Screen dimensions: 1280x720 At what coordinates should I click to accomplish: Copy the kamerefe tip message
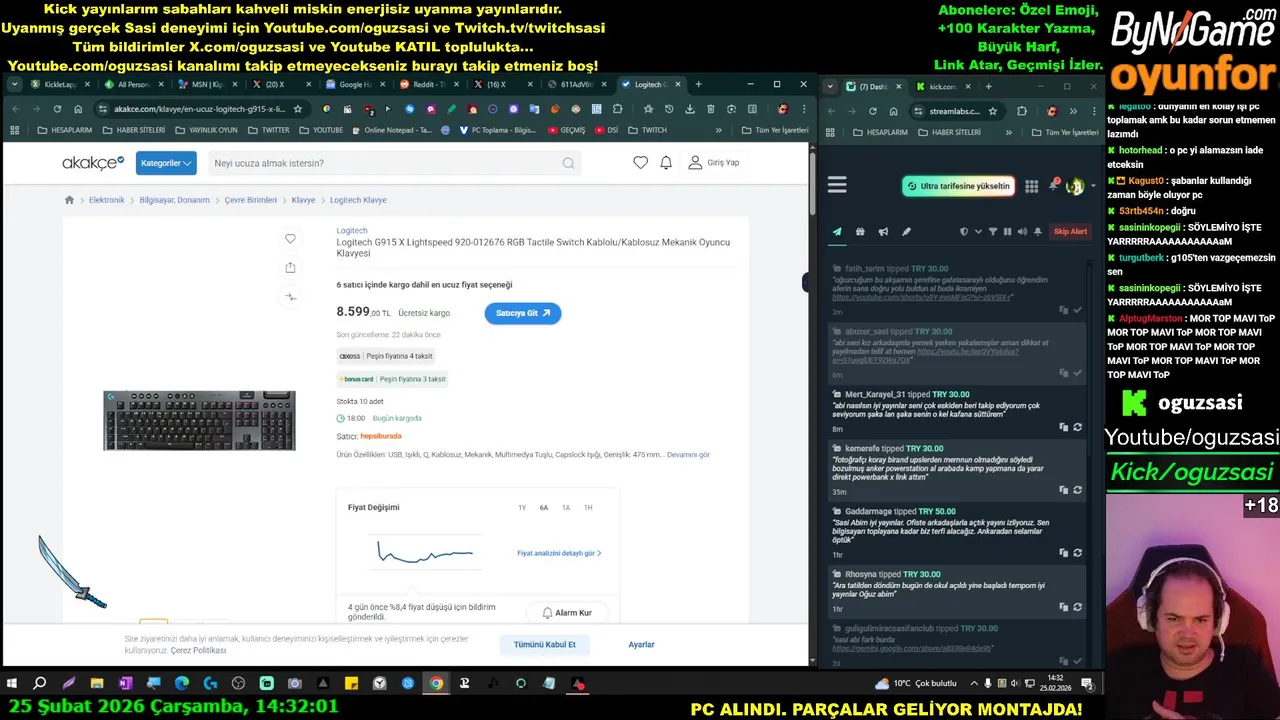click(1064, 490)
